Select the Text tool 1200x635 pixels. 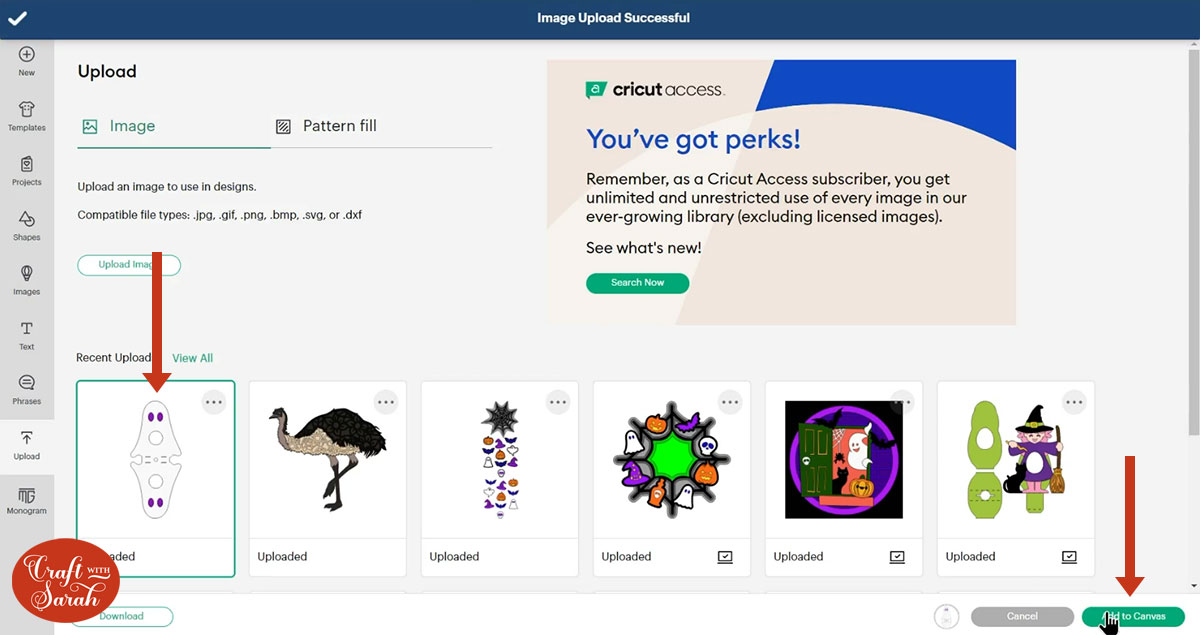coord(27,334)
